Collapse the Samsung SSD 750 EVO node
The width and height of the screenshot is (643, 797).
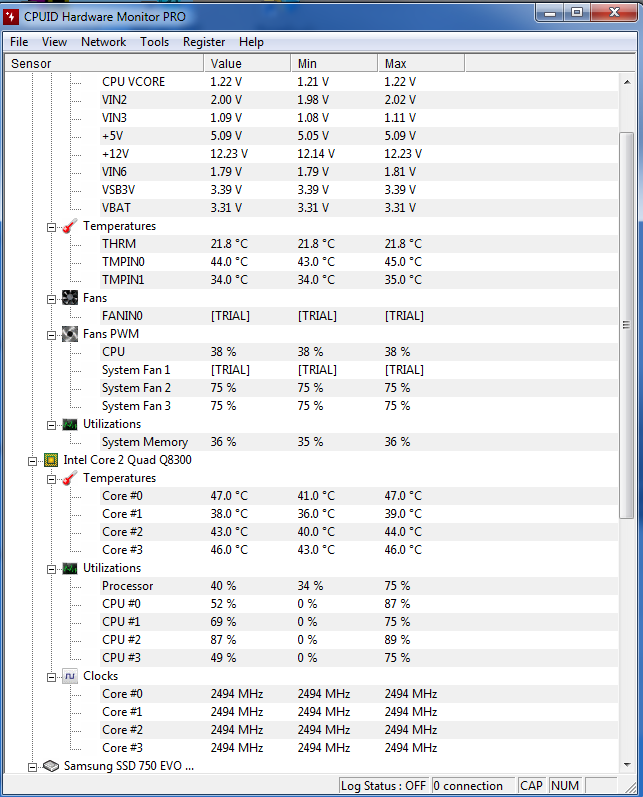tap(33, 767)
